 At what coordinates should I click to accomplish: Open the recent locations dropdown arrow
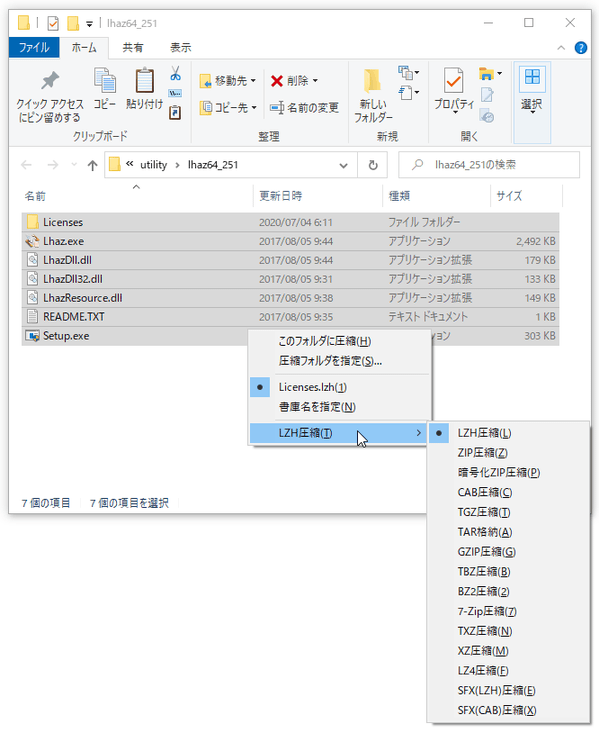click(73, 165)
